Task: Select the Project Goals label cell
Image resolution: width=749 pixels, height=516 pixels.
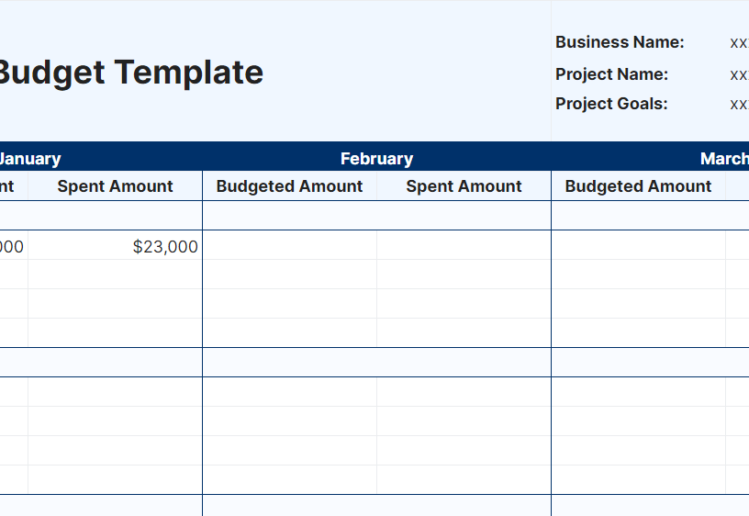Action: coord(612,104)
